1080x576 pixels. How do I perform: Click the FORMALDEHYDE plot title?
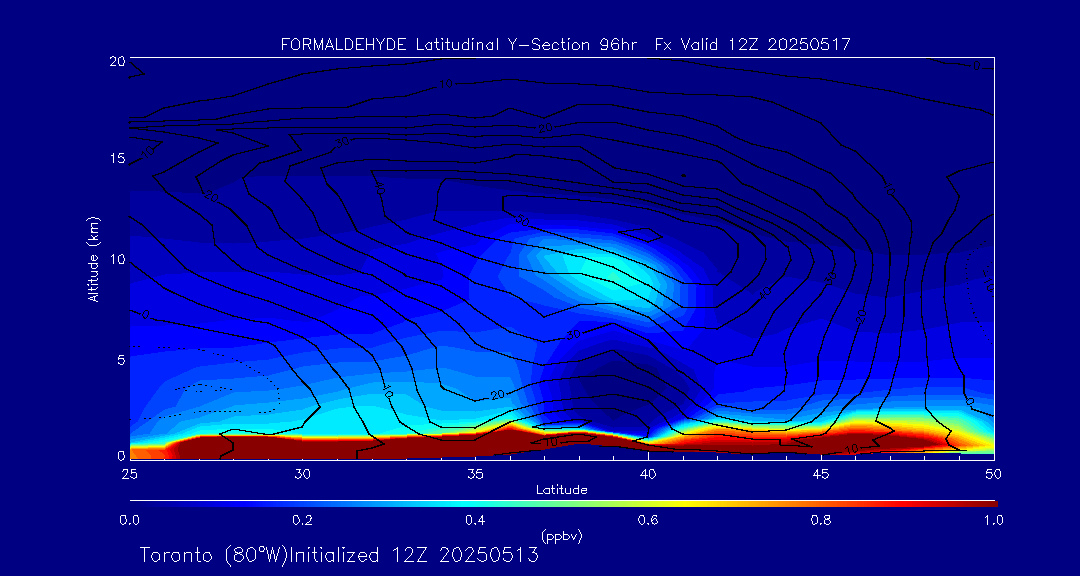click(565, 45)
